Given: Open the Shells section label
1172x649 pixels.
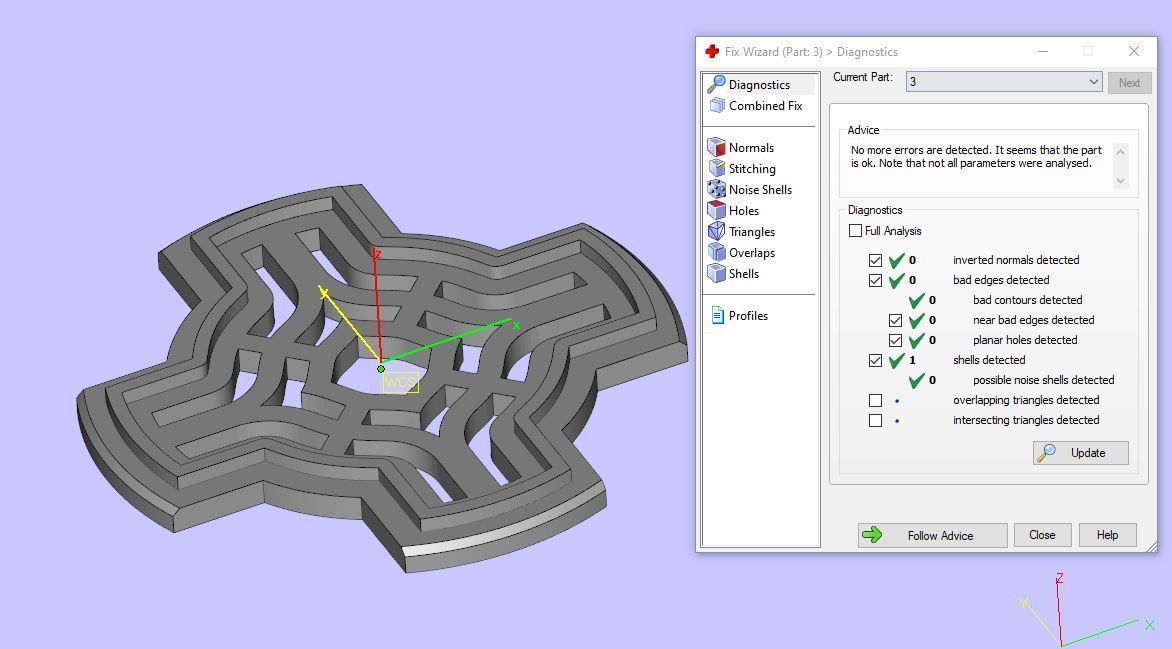Looking at the screenshot, I should [x=744, y=273].
